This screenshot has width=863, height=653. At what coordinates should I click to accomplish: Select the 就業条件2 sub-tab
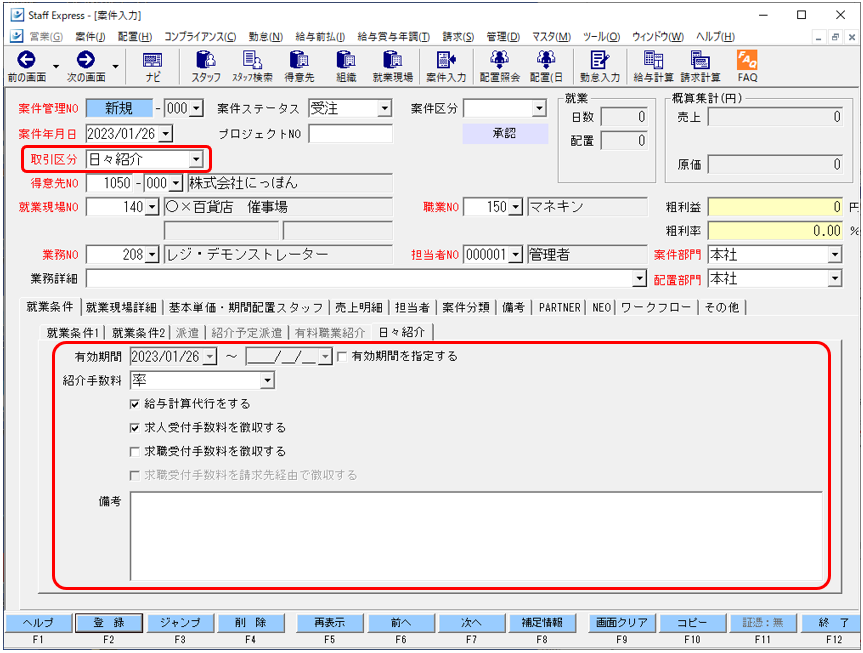[x=138, y=333]
